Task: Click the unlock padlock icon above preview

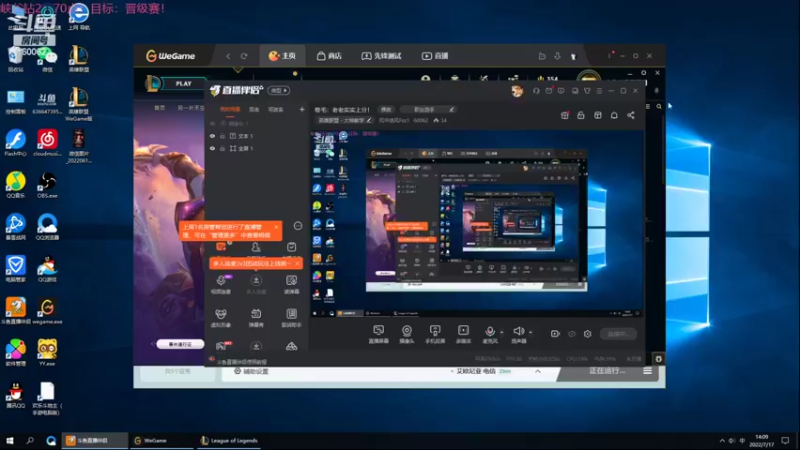Action: [581, 115]
